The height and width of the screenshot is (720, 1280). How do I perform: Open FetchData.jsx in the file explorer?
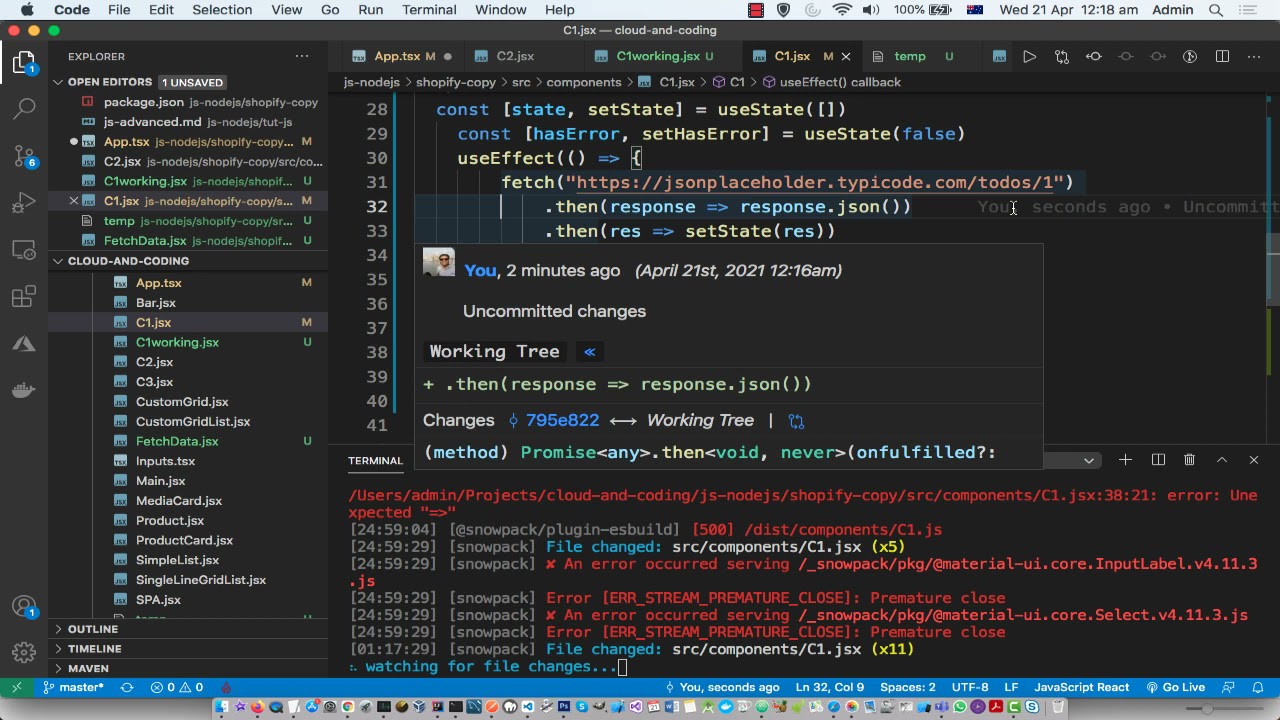point(177,441)
